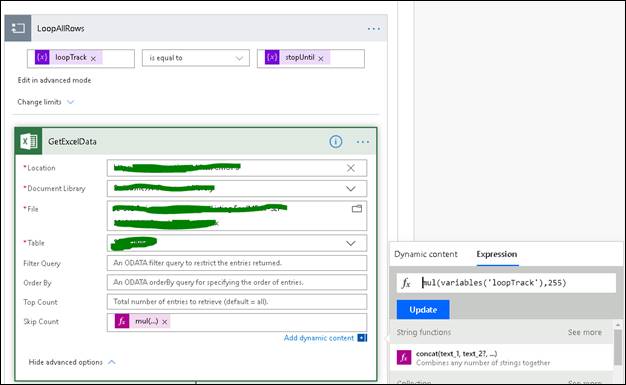626x385 pixels.
Task: Click See more for String functions
Action: coord(584,332)
